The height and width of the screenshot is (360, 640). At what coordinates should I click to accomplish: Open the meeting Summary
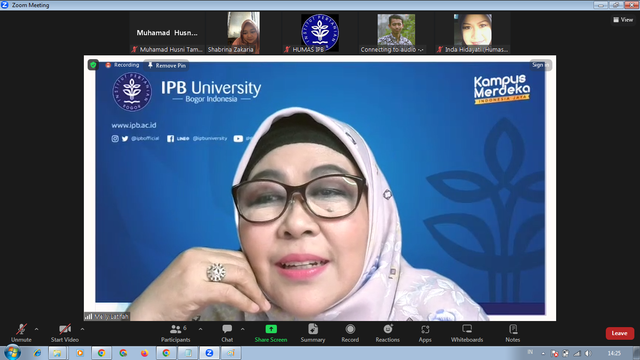coord(313,333)
